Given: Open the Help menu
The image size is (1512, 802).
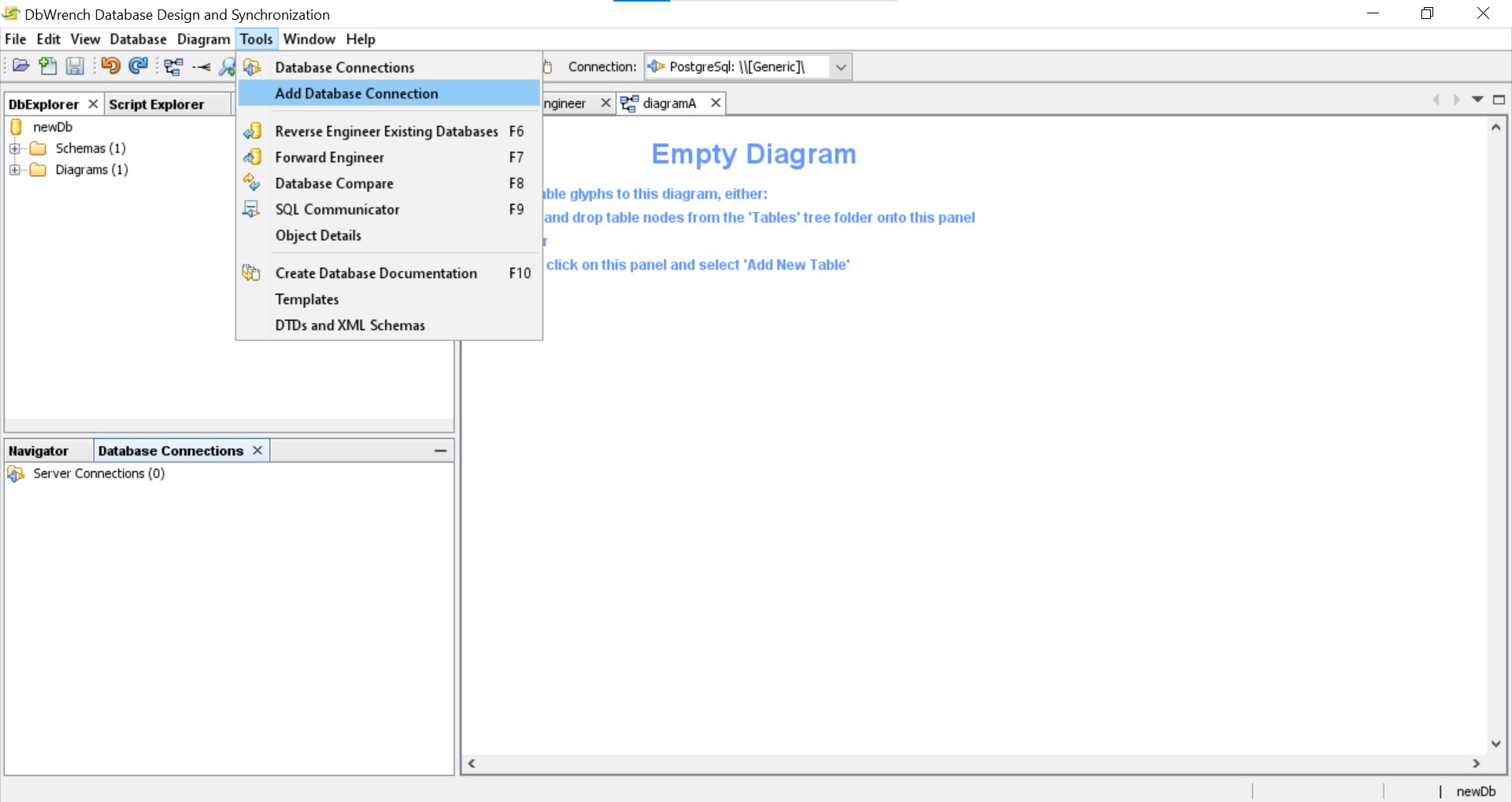Looking at the screenshot, I should pos(361,39).
